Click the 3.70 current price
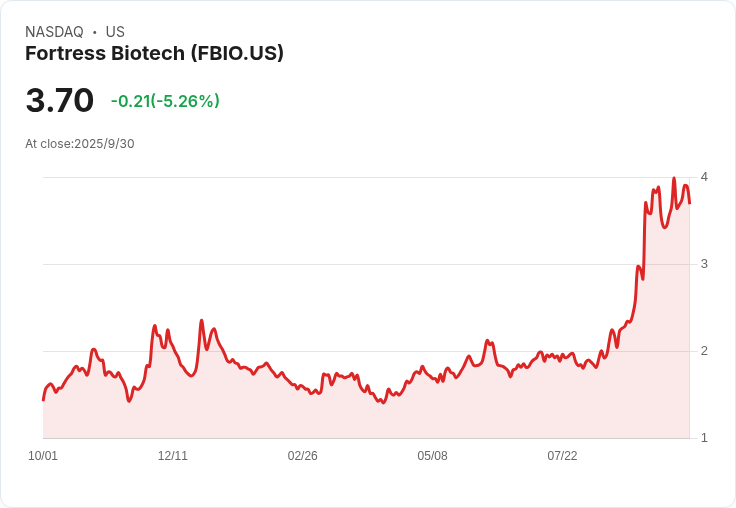736x508 pixels. (60, 101)
